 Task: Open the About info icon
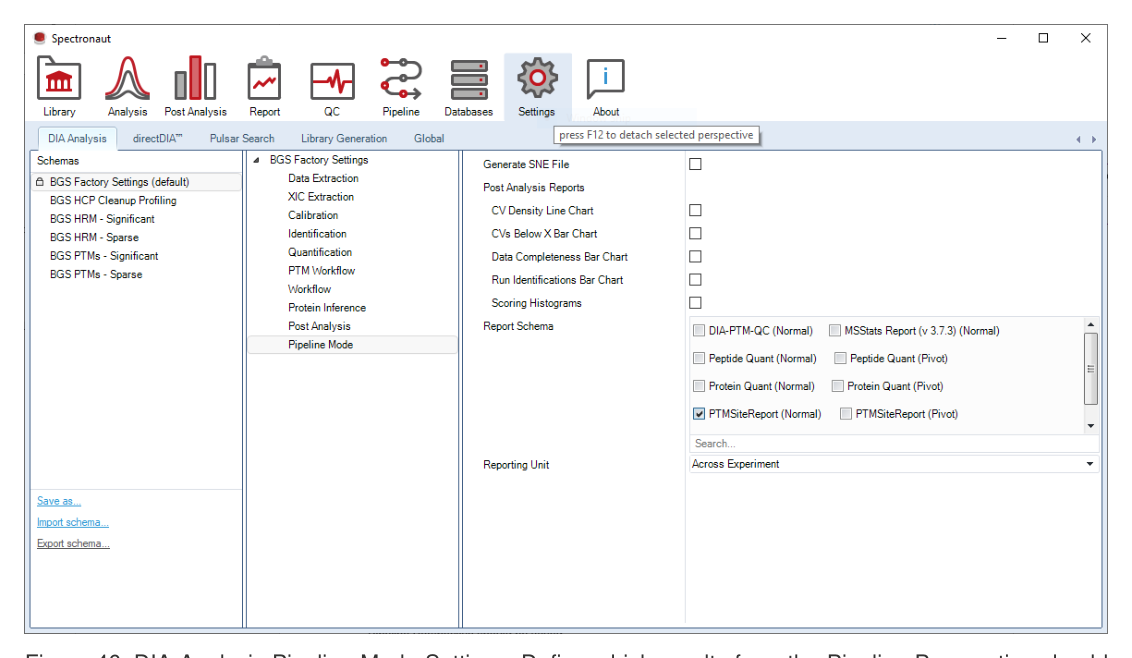coord(605,78)
